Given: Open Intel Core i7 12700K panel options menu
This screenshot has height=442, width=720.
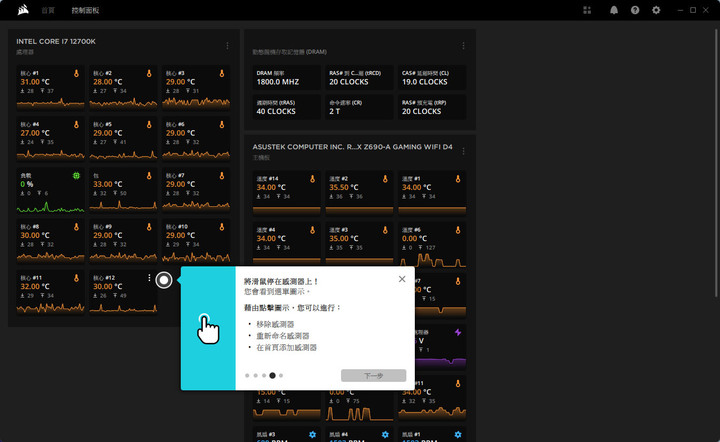Looking at the screenshot, I should tap(227, 45).
